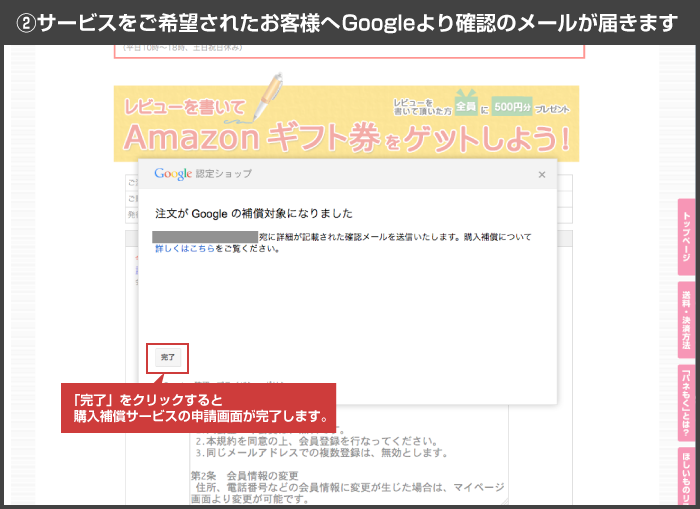Click the Amazon ギフト券 review banner
700x509 pixels.
(x=346, y=123)
